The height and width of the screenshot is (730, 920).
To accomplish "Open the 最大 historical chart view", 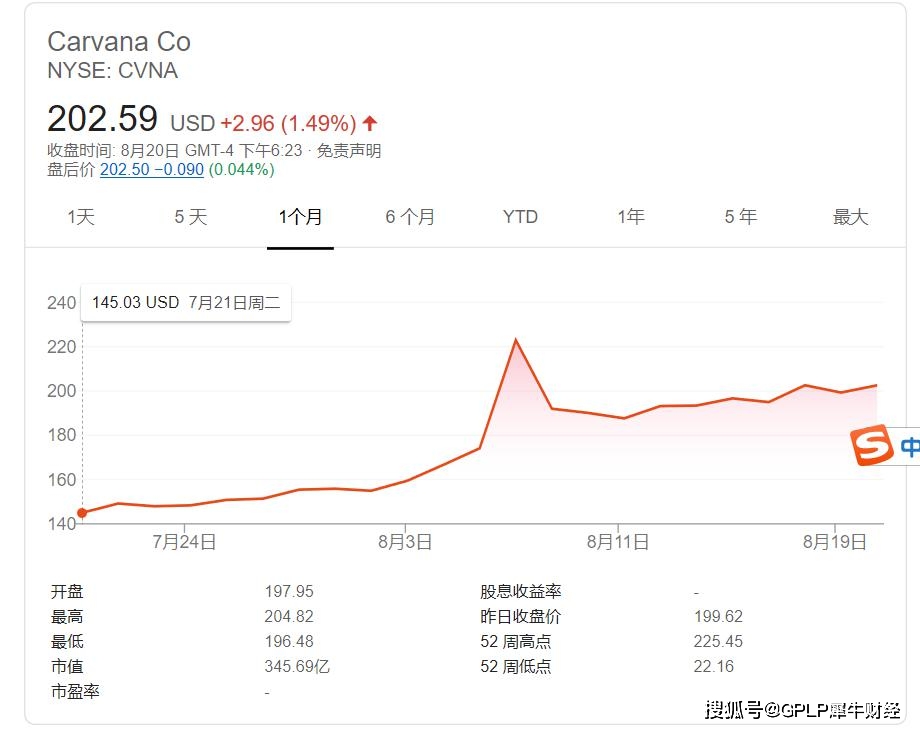I will [850, 216].
